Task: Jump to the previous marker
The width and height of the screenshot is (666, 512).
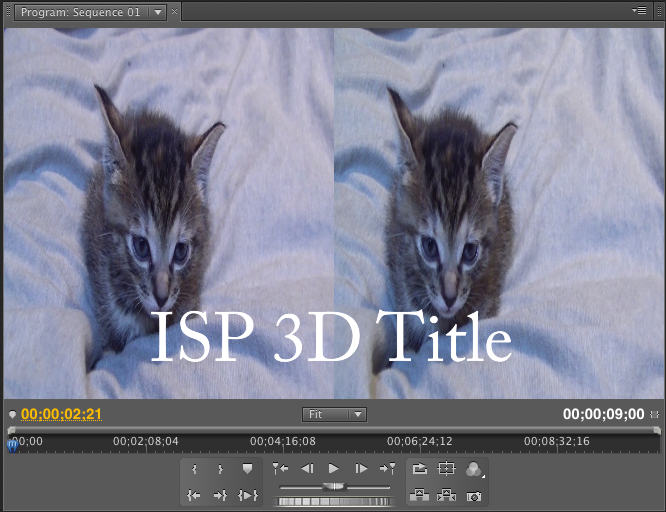Action: click(x=280, y=469)
